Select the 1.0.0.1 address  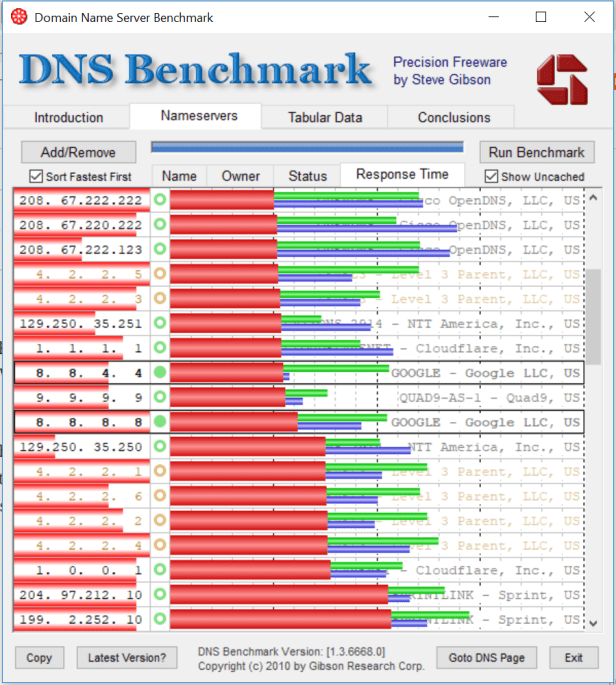tap(89, 571)
